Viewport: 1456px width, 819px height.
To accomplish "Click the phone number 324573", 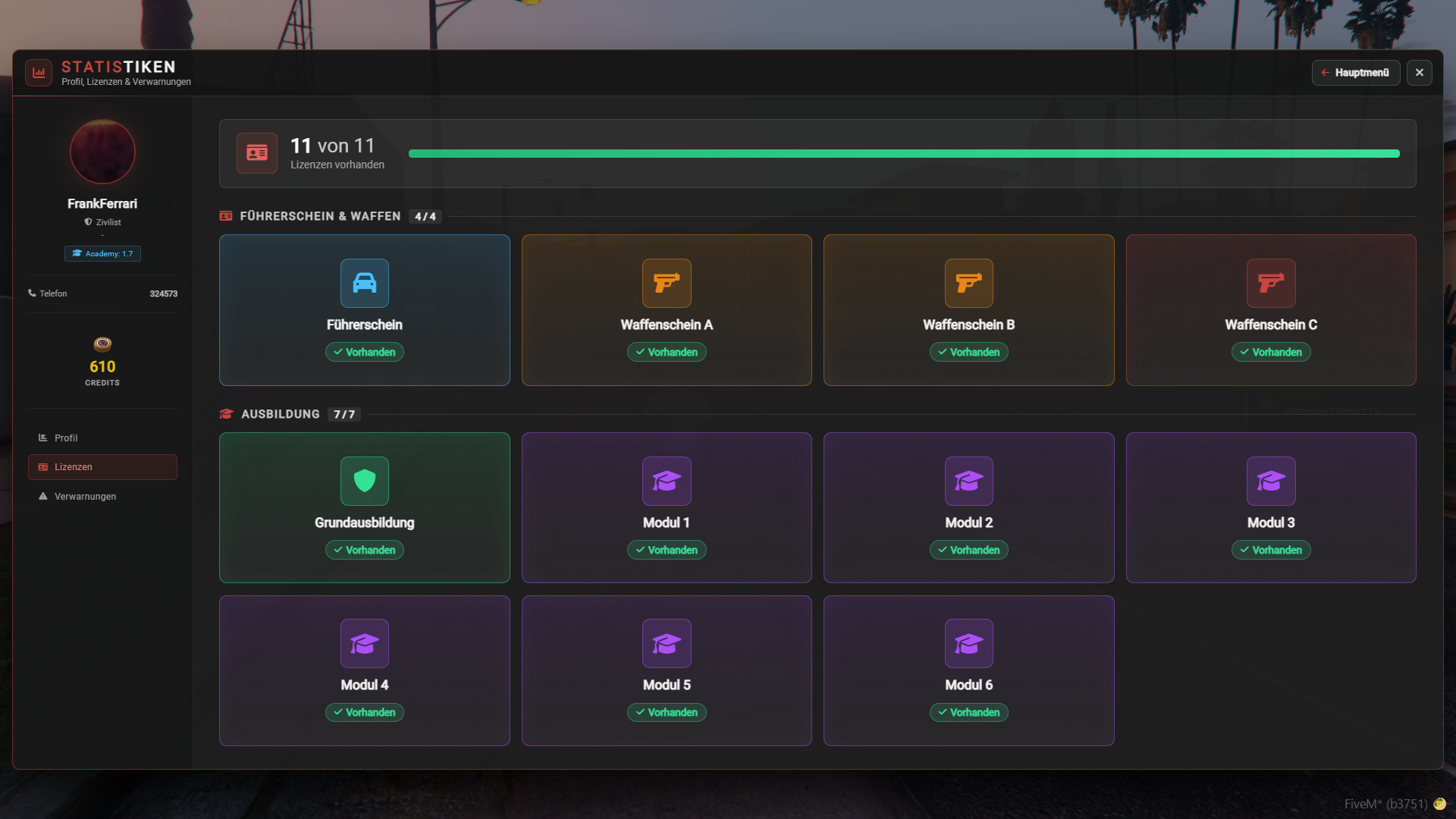I will click(164, 293).
